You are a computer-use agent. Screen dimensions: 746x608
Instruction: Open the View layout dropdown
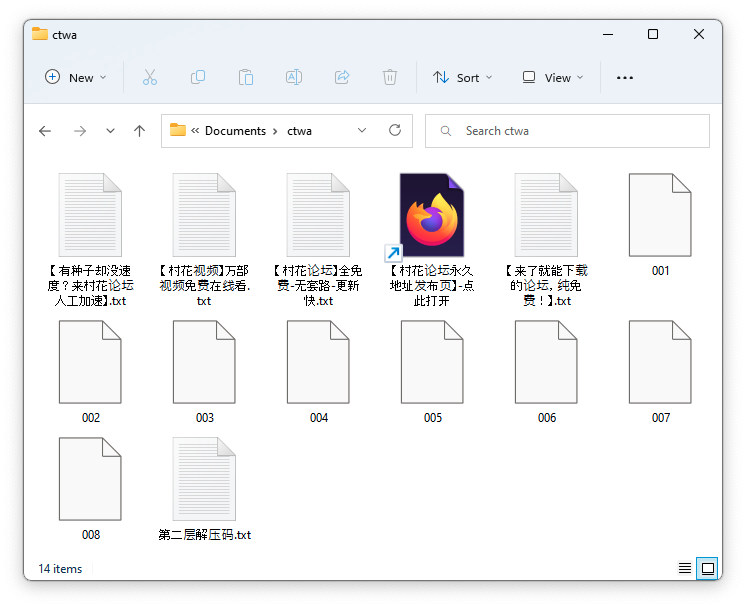pos(550,77)
